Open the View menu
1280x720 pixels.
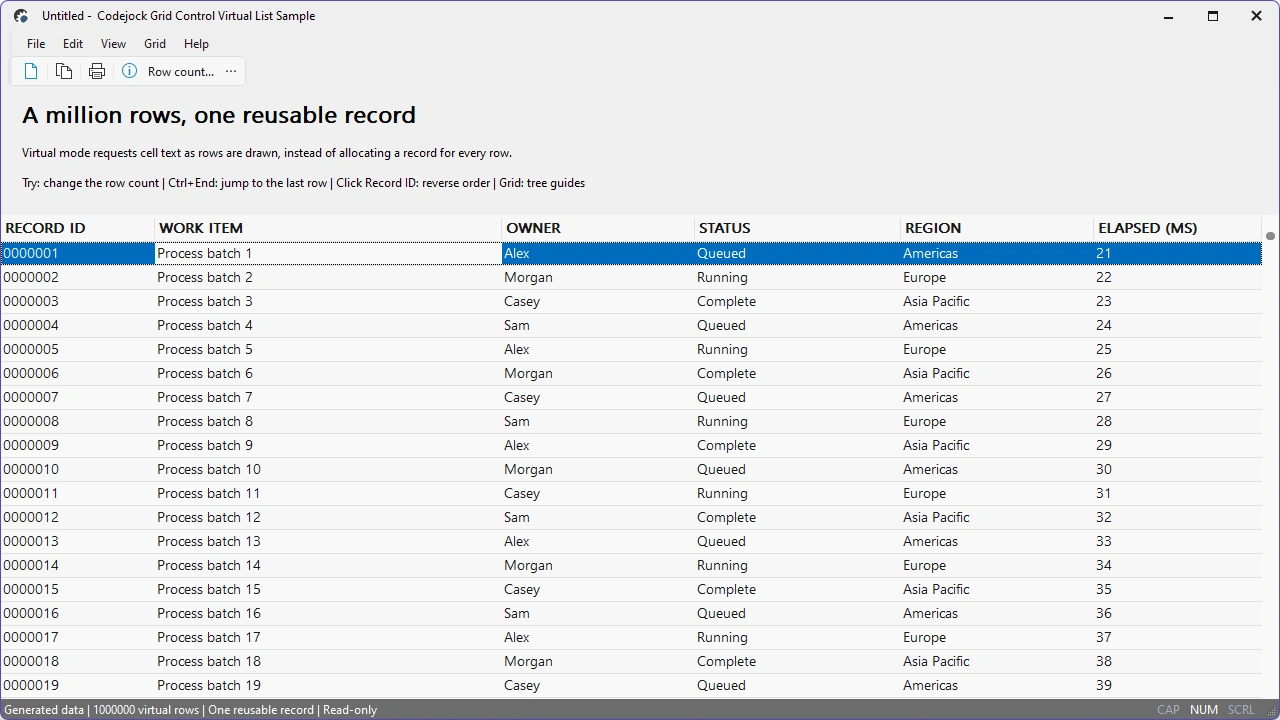click(113, 44)
